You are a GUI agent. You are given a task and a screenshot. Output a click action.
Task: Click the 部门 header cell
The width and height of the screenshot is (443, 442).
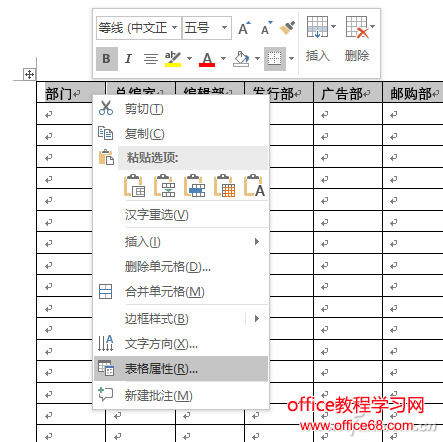point(71,92)
